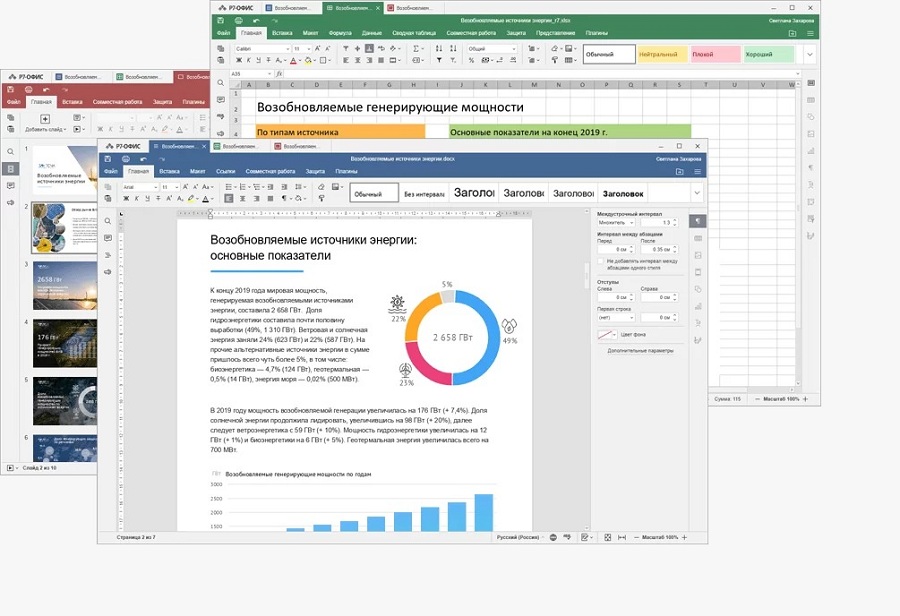The width and height of the screenshot is (900, 616).
Task: Toggle 'Не добавлять интервал' checkbox
Action: [x=600, y=262]
